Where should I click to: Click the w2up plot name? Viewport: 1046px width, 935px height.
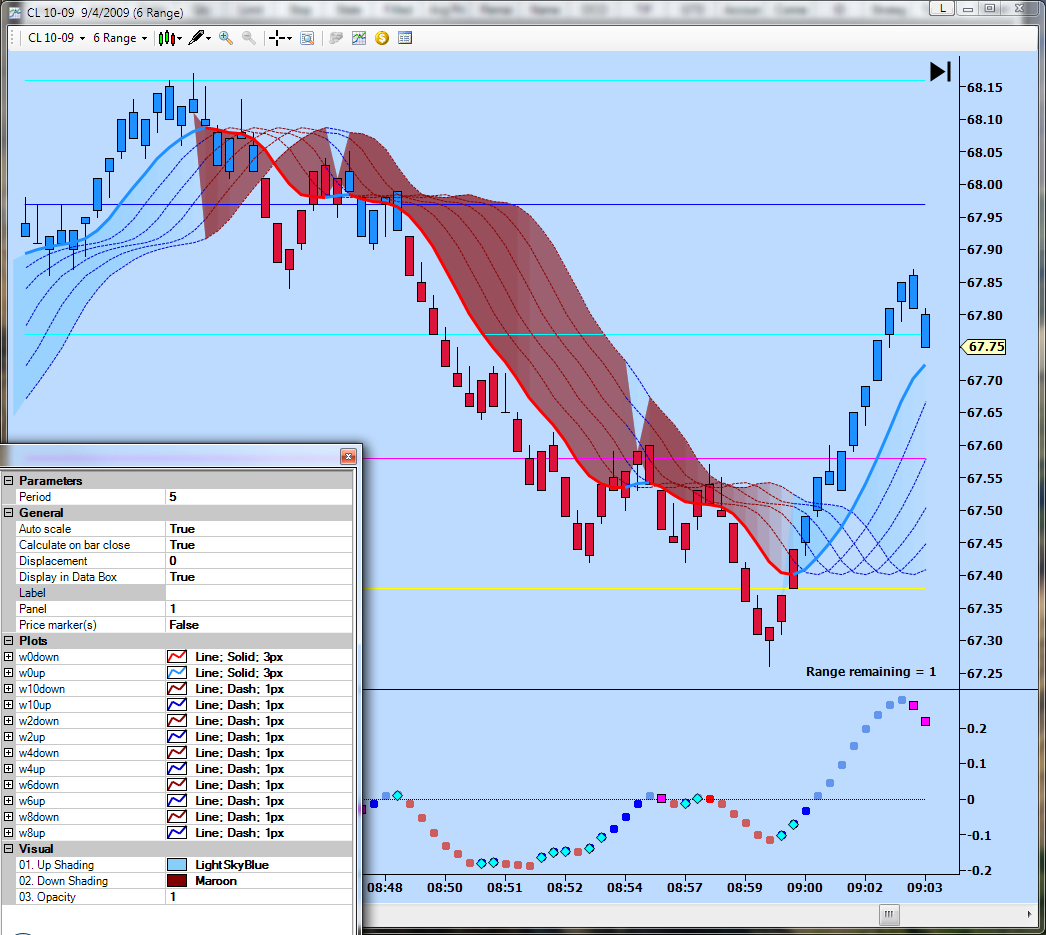pyautogui.click(x=32, y=737)
